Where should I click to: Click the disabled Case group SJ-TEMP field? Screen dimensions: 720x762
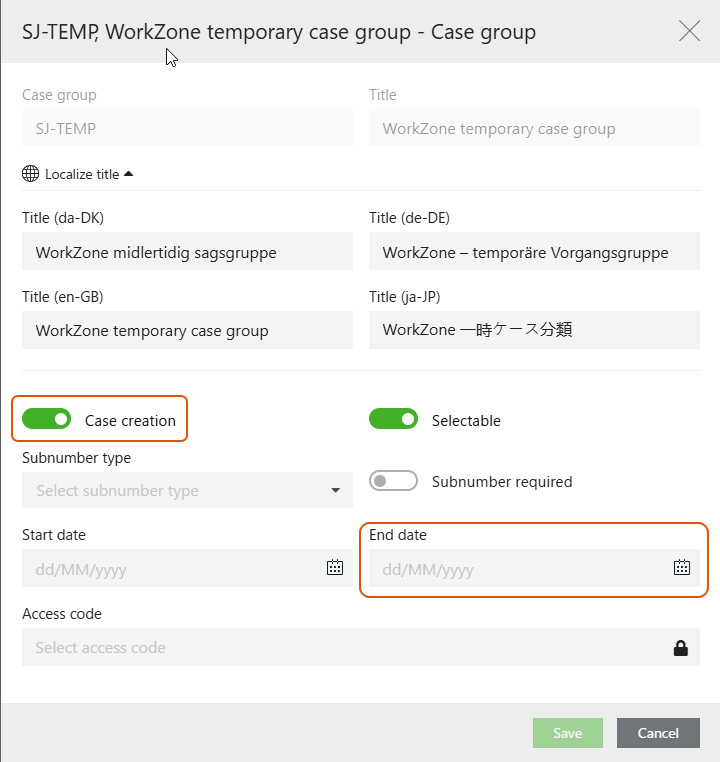[x=187, y=128]
